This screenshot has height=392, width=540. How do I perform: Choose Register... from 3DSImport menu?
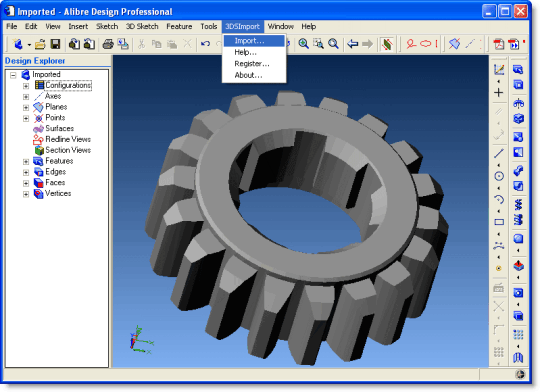(254, 64)
